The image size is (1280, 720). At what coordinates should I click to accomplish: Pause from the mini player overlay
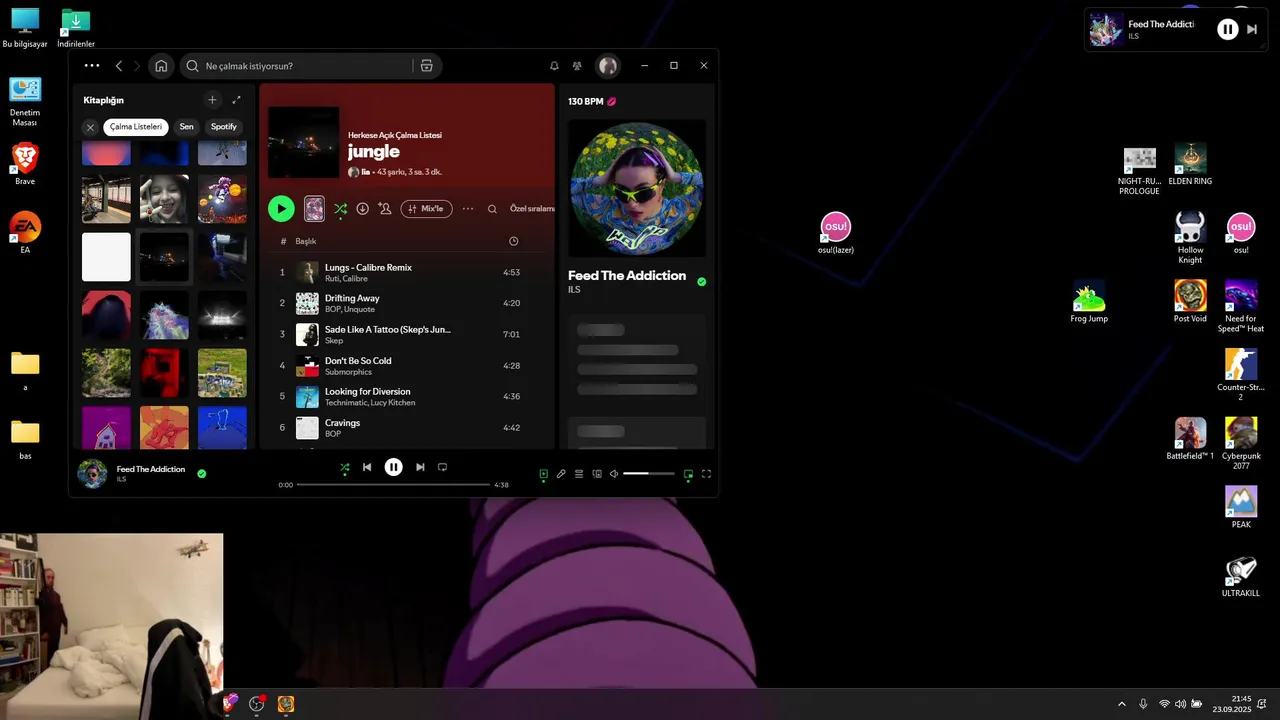(1228, 30)
